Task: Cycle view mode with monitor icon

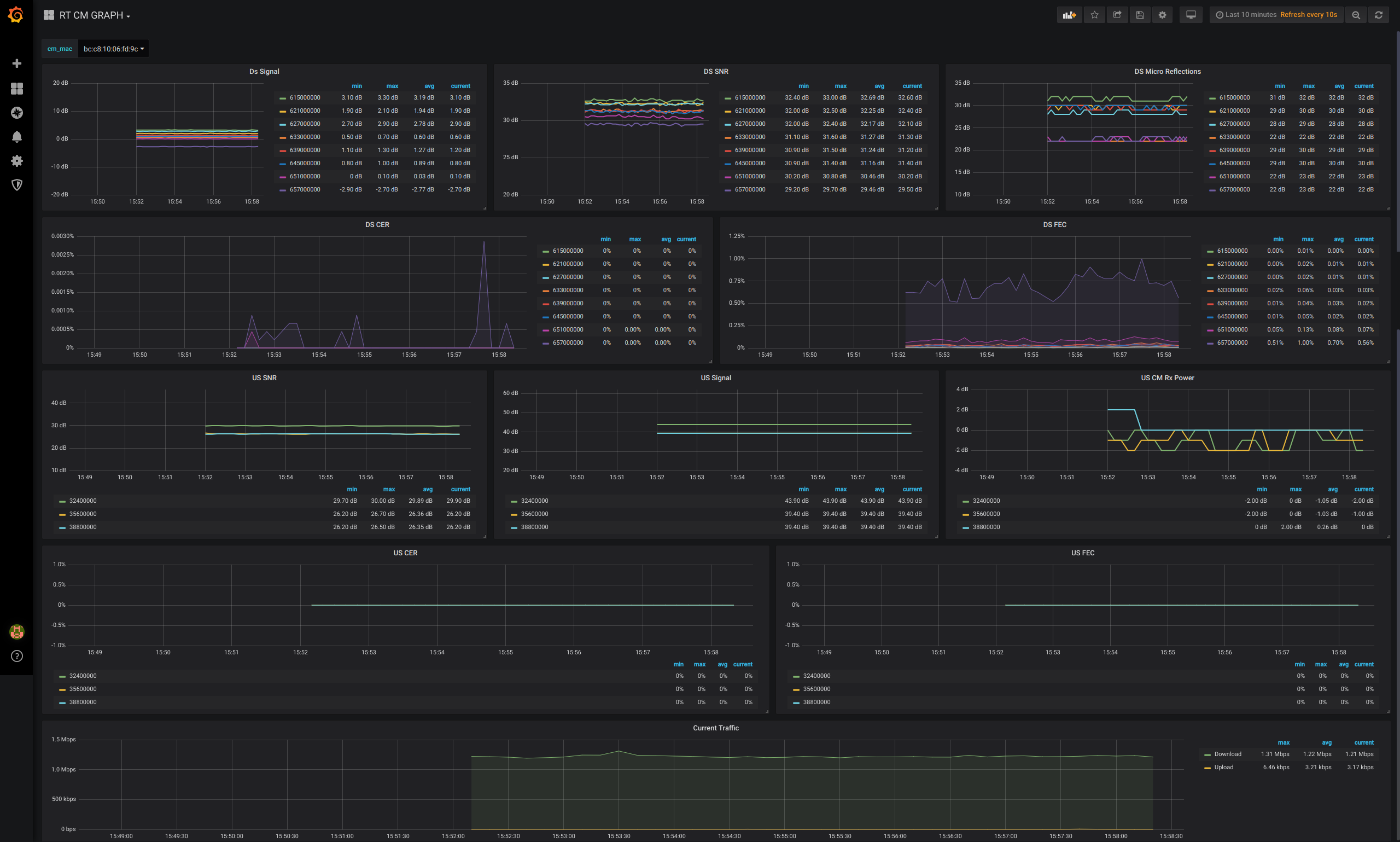Action: (x=1191, y=15)
